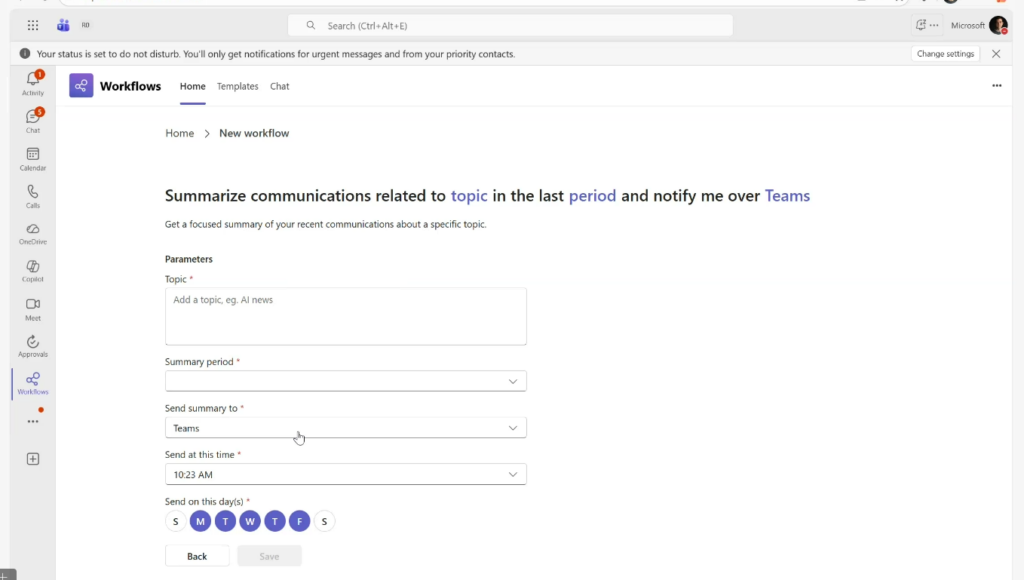Enable Sunday in send days
1024x580 pixels.
[175, 521]
